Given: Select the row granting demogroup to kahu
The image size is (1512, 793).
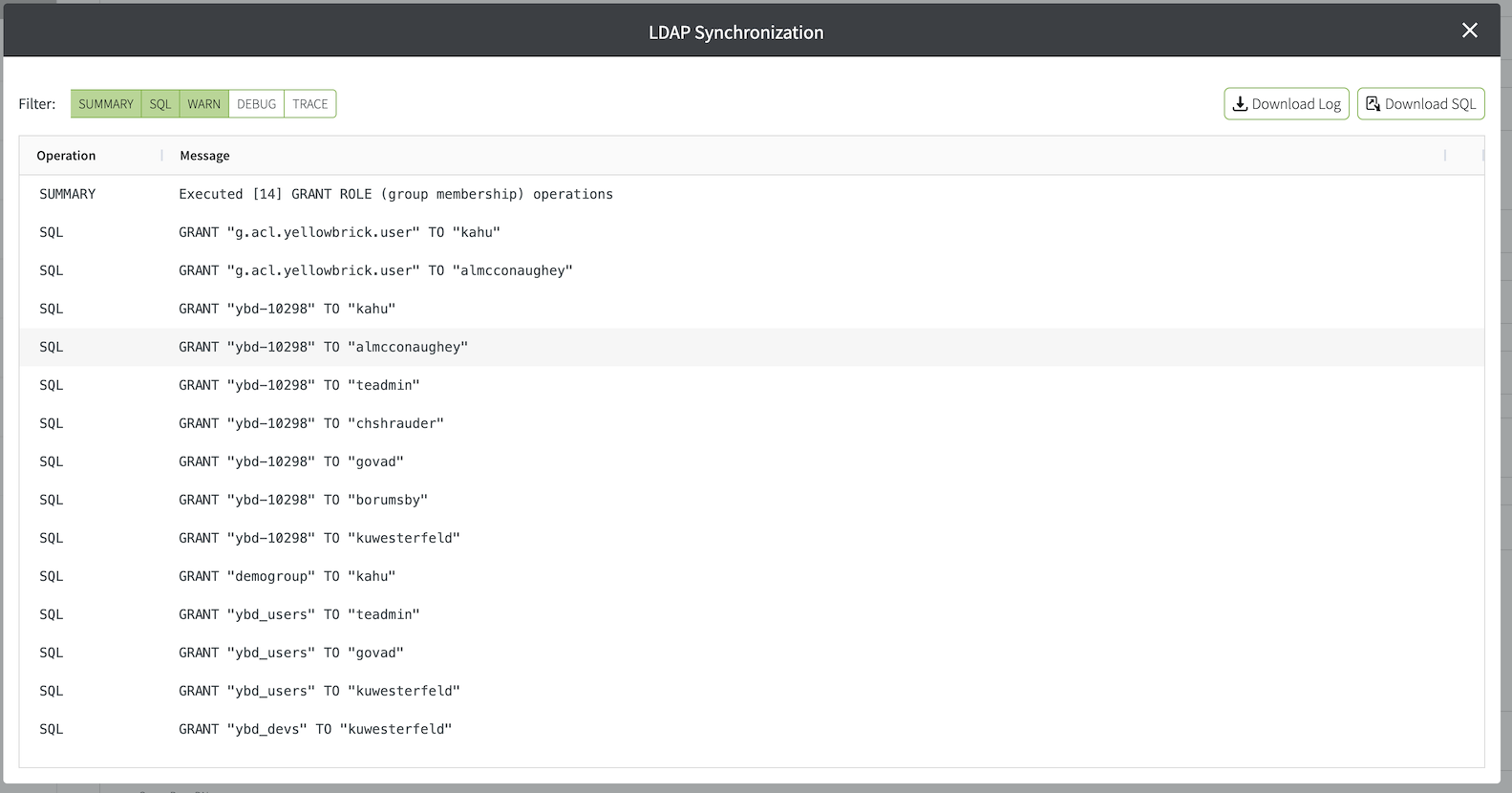Looking at the screenshot, I should [287, 576].
